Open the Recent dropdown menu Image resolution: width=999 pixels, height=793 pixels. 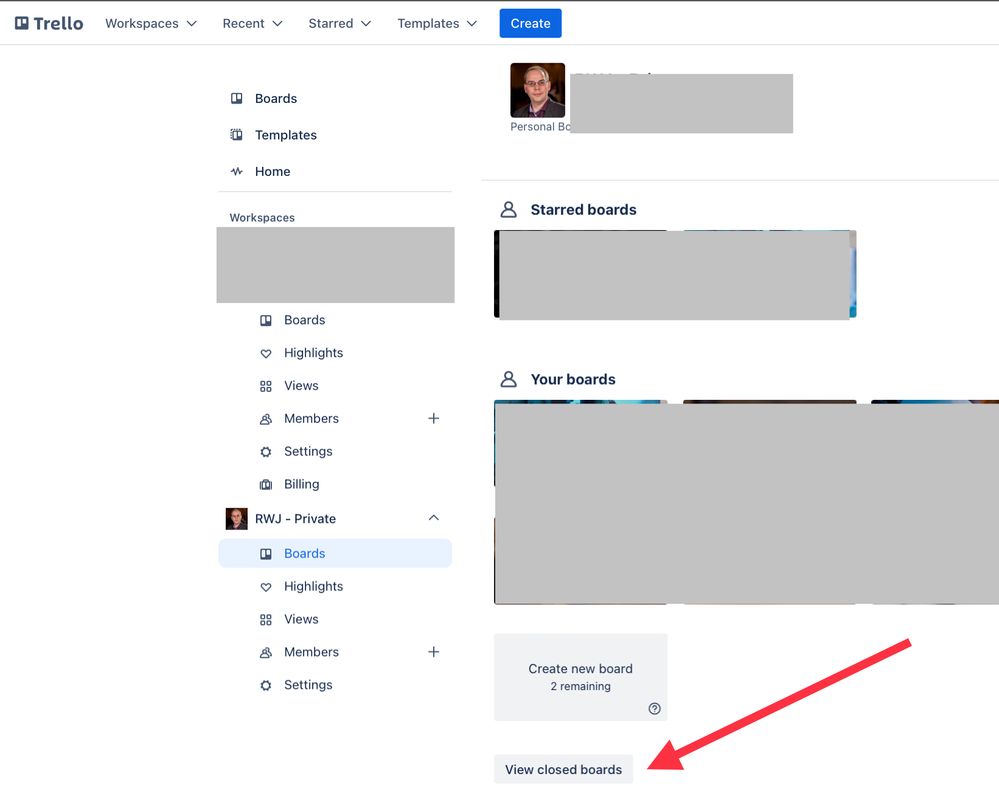coord(252,24)
